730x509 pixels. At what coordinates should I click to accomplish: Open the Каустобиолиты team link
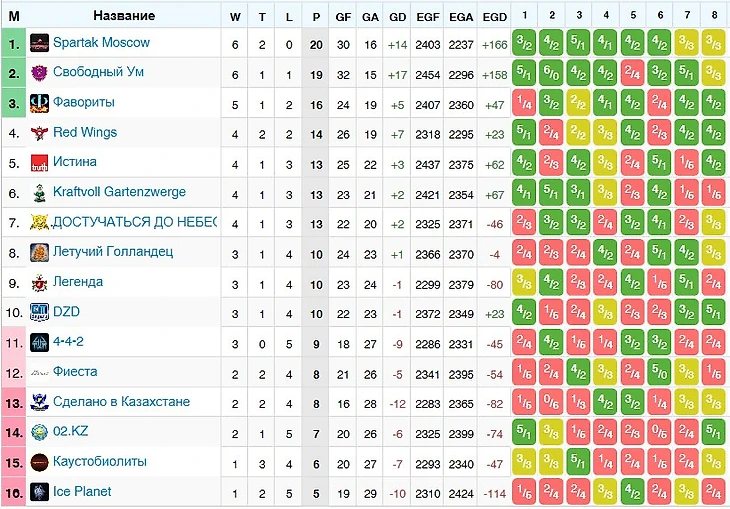click(x=100, y=462)
